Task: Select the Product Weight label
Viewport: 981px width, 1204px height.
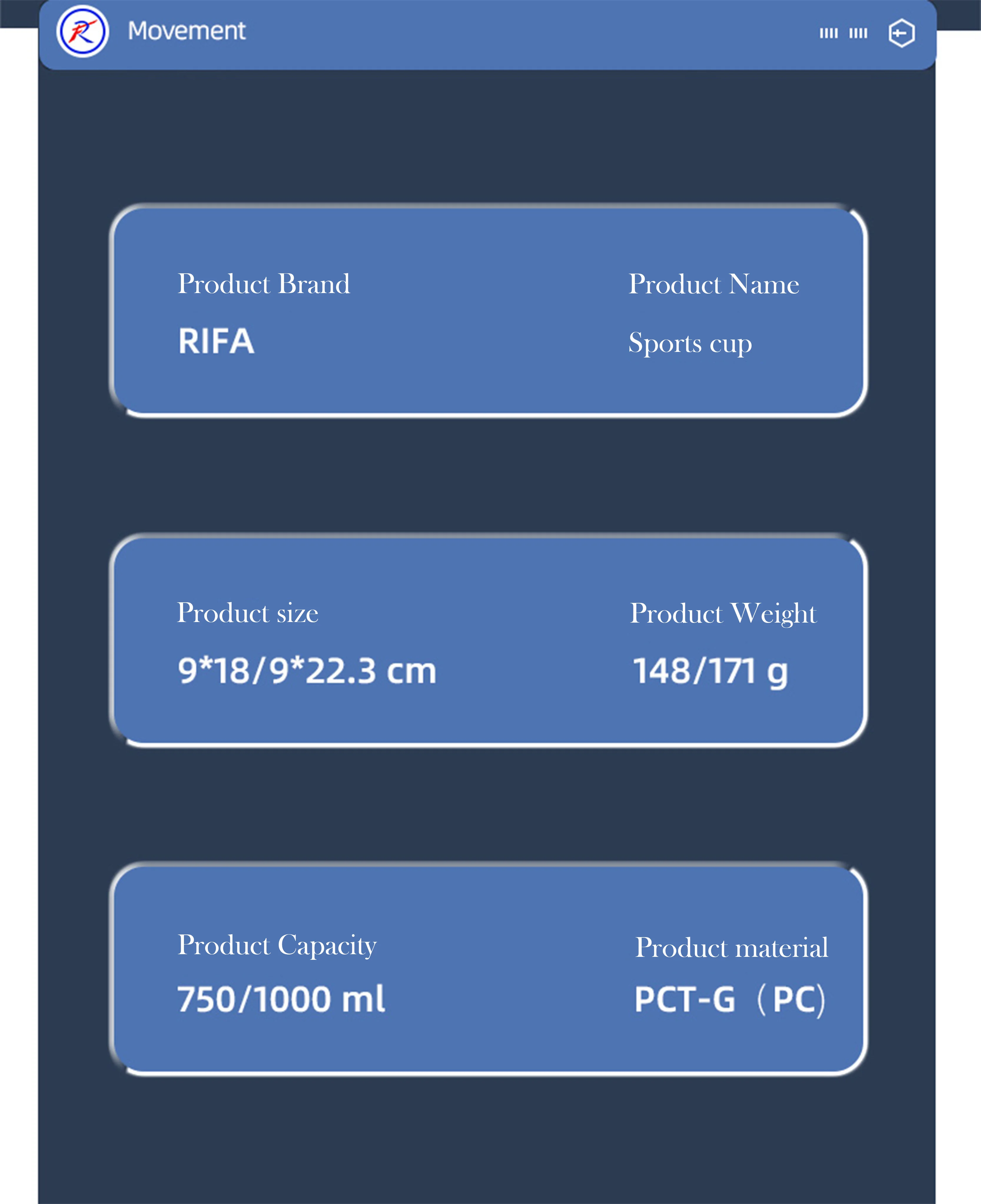Action: 723,613
